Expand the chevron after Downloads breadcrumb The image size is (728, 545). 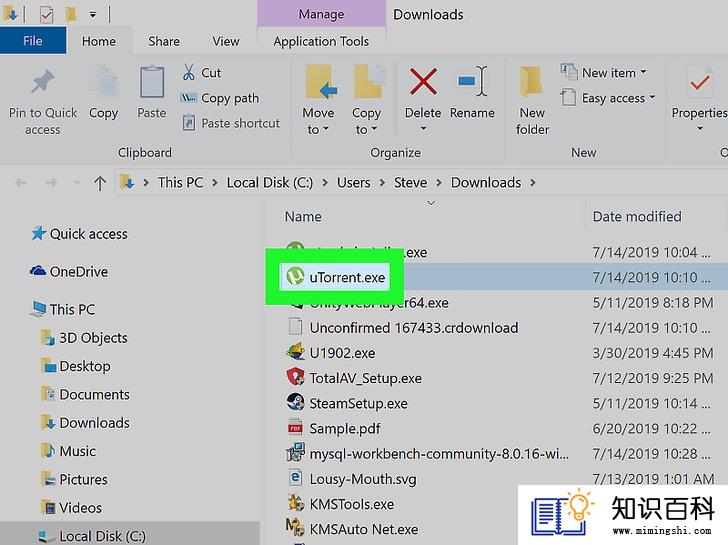pyautogui.click(x=533, y=183)
